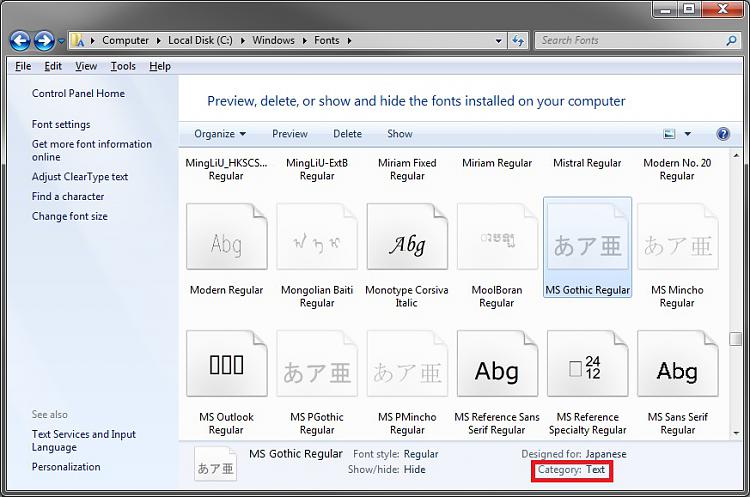The width and height of the screenshot is (750, 497).
Task: Open the Tools menu
Action: point(123,66)
